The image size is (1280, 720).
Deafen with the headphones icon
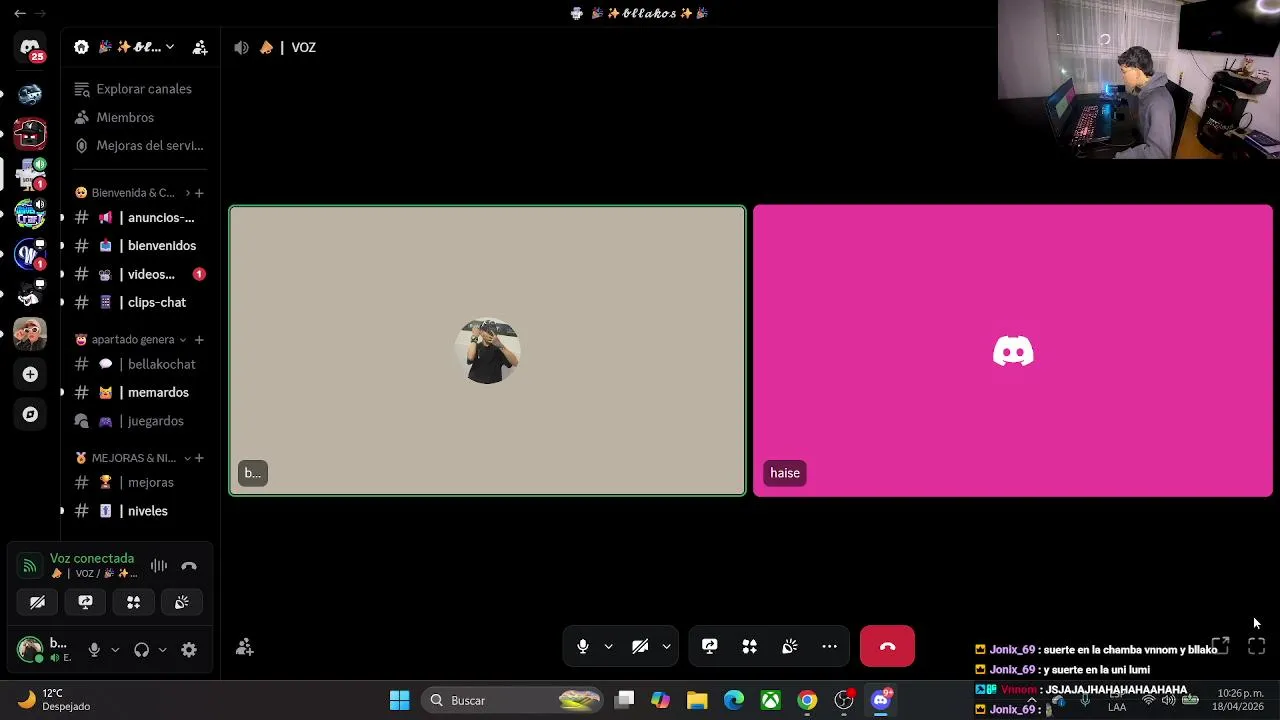coord(141,650)
